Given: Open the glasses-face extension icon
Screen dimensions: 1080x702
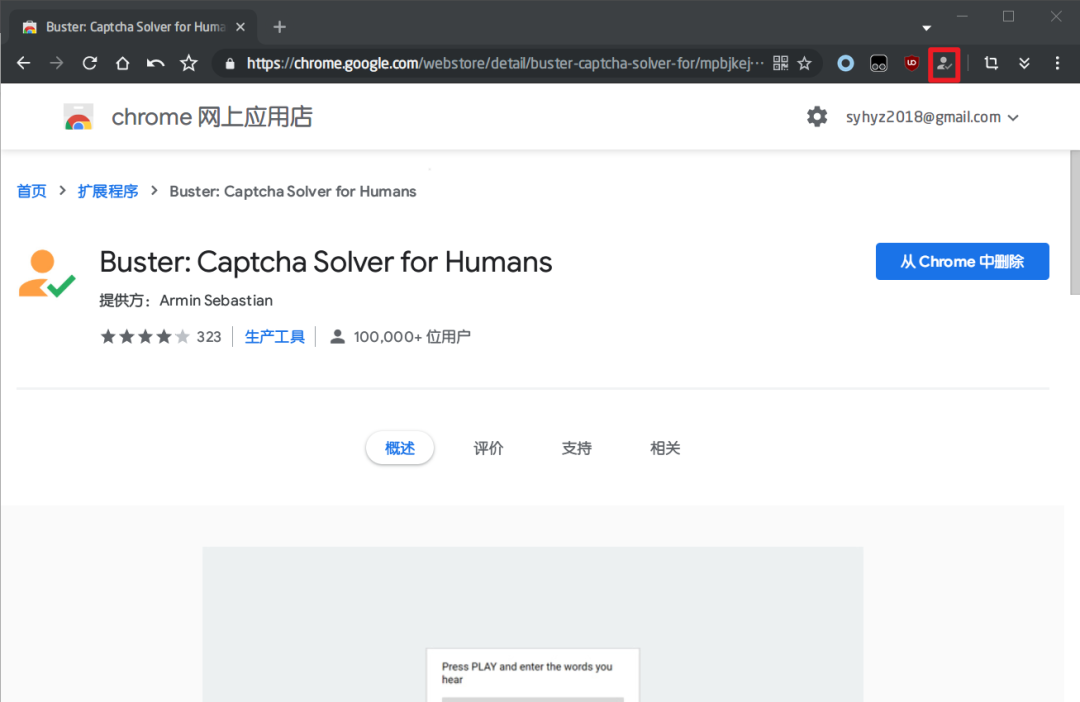Looking at the screenshot, I should [879, 63].
